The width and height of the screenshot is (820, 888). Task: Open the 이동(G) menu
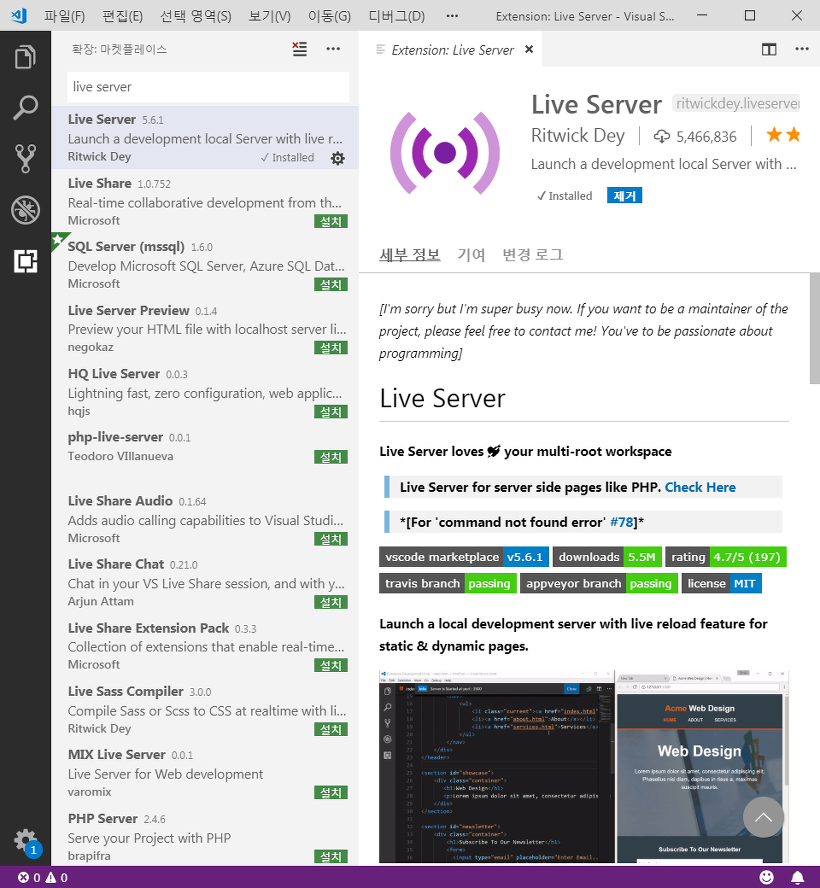[329, 16]
